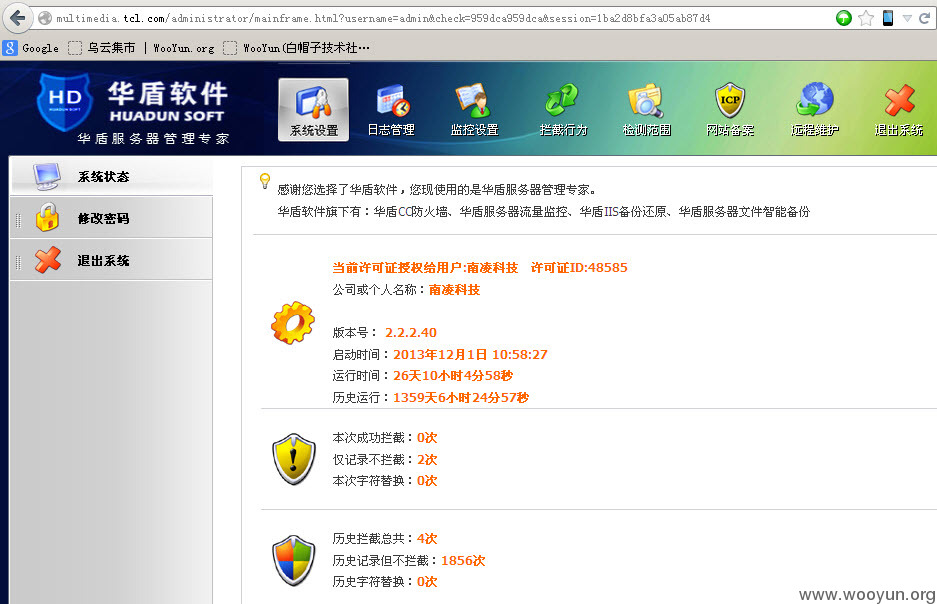Image resolution: width=937 pixels, height=604 pixels.
Task: Click start time 2013年12月1日 10:58:27
Action: point(470,354)
